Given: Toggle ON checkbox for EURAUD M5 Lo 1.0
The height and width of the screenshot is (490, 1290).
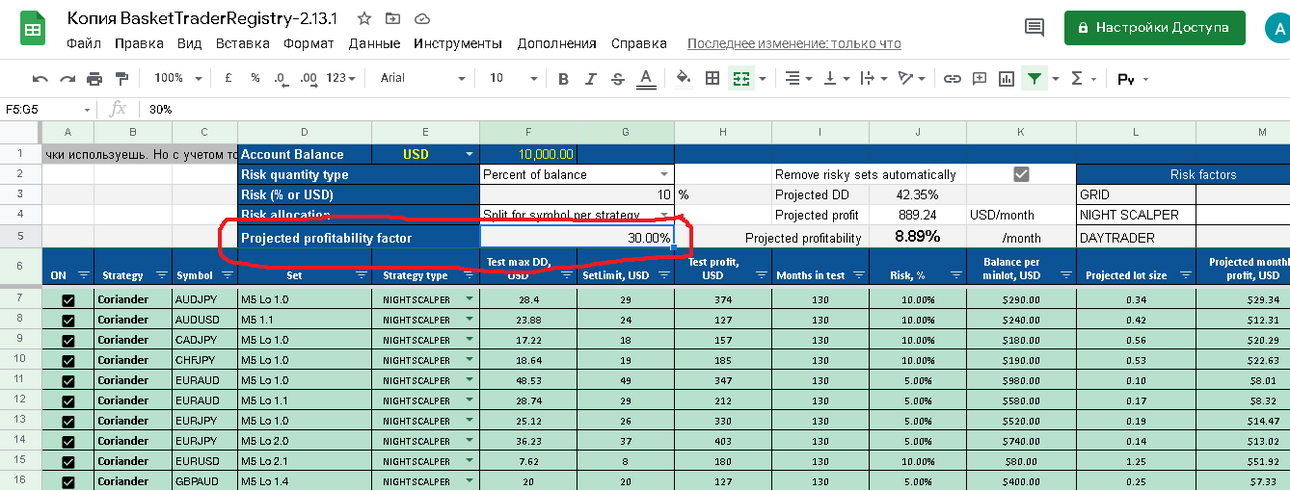Looking at the screenshot, I should click(68, 380).
